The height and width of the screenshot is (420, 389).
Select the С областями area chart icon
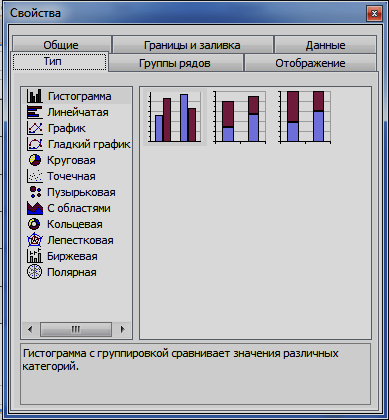35,208
